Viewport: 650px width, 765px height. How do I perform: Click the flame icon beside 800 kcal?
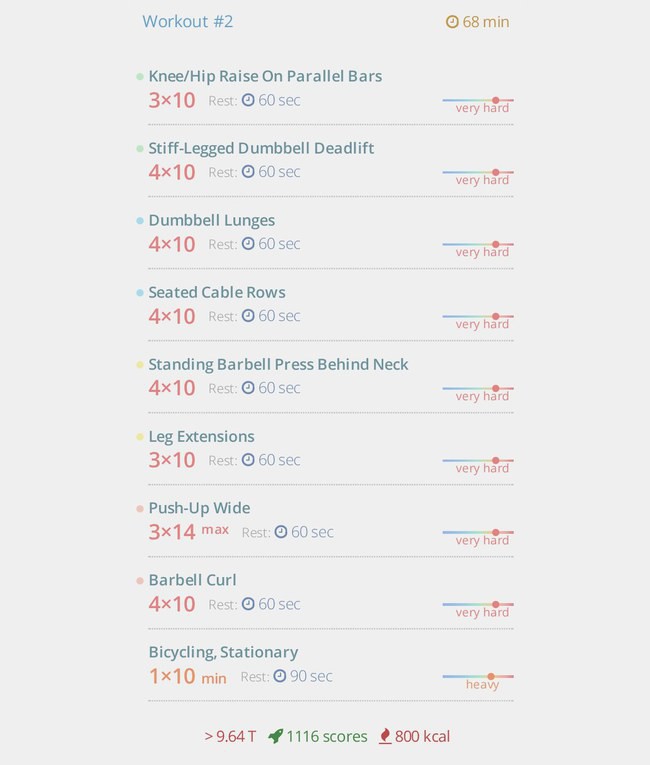(x=385, y=736)
